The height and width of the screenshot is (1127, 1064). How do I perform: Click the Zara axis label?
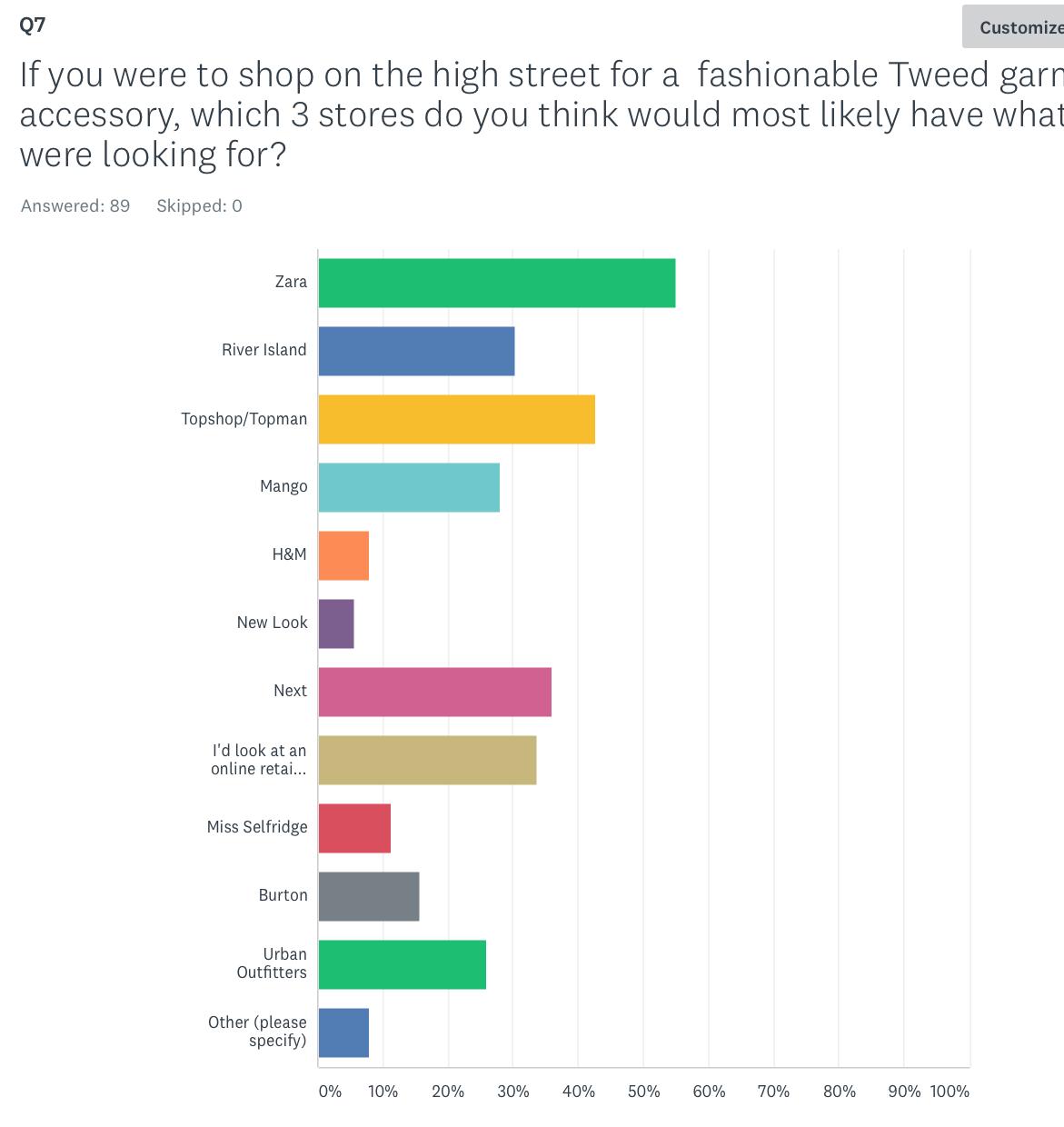[x=291, y=282]
